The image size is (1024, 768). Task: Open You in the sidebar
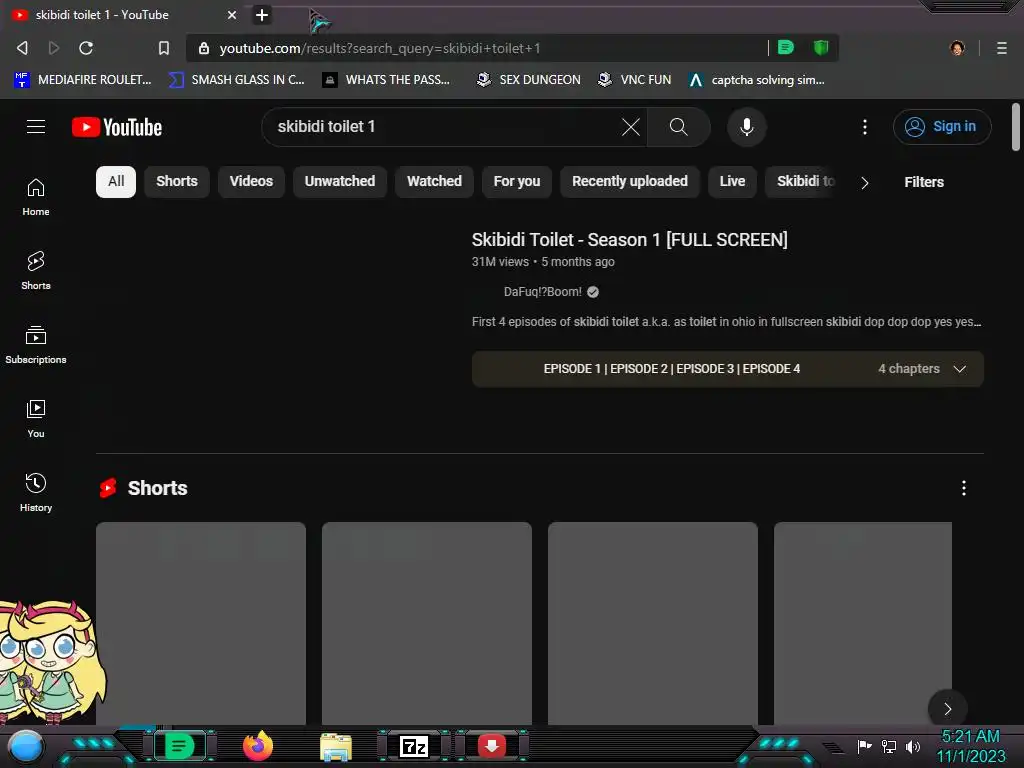(36, 419)
